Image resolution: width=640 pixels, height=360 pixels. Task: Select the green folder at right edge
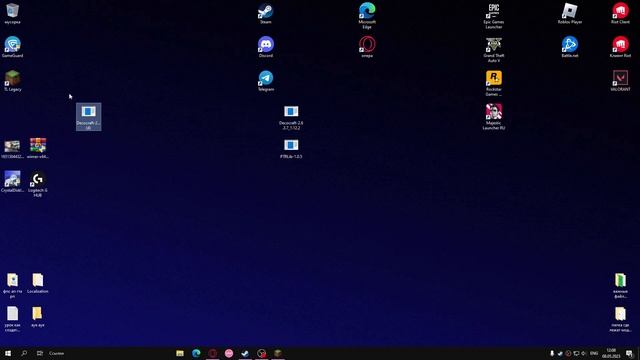620,285
